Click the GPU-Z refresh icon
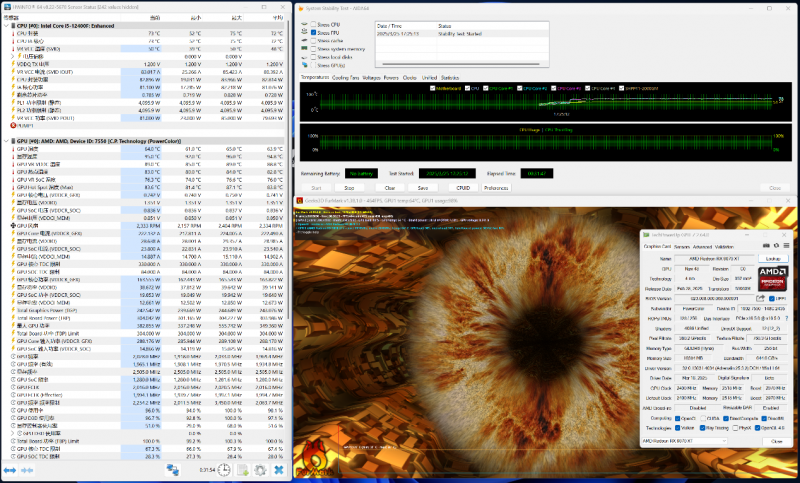The image size is (800, 483). (x=777, y=246)
